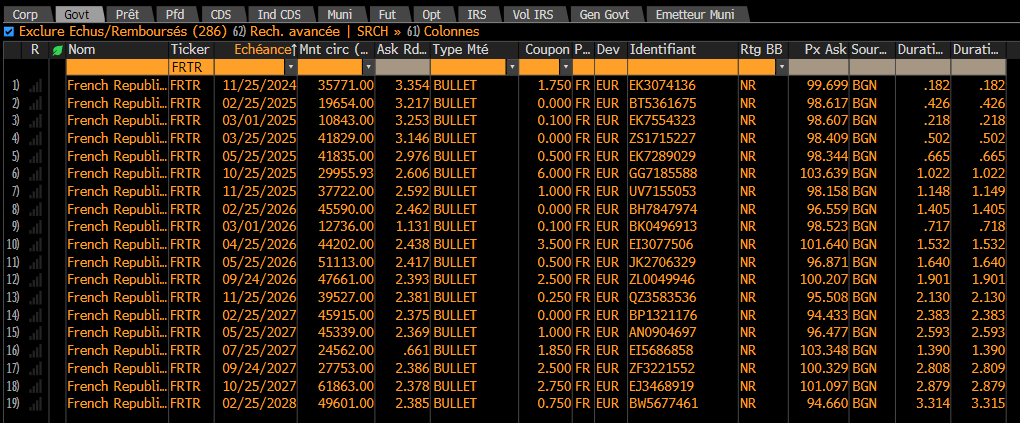The image size is (1020, 423).
Task: Open the Mnt circ filter dropdown arrow
Action: coord(368,67)
